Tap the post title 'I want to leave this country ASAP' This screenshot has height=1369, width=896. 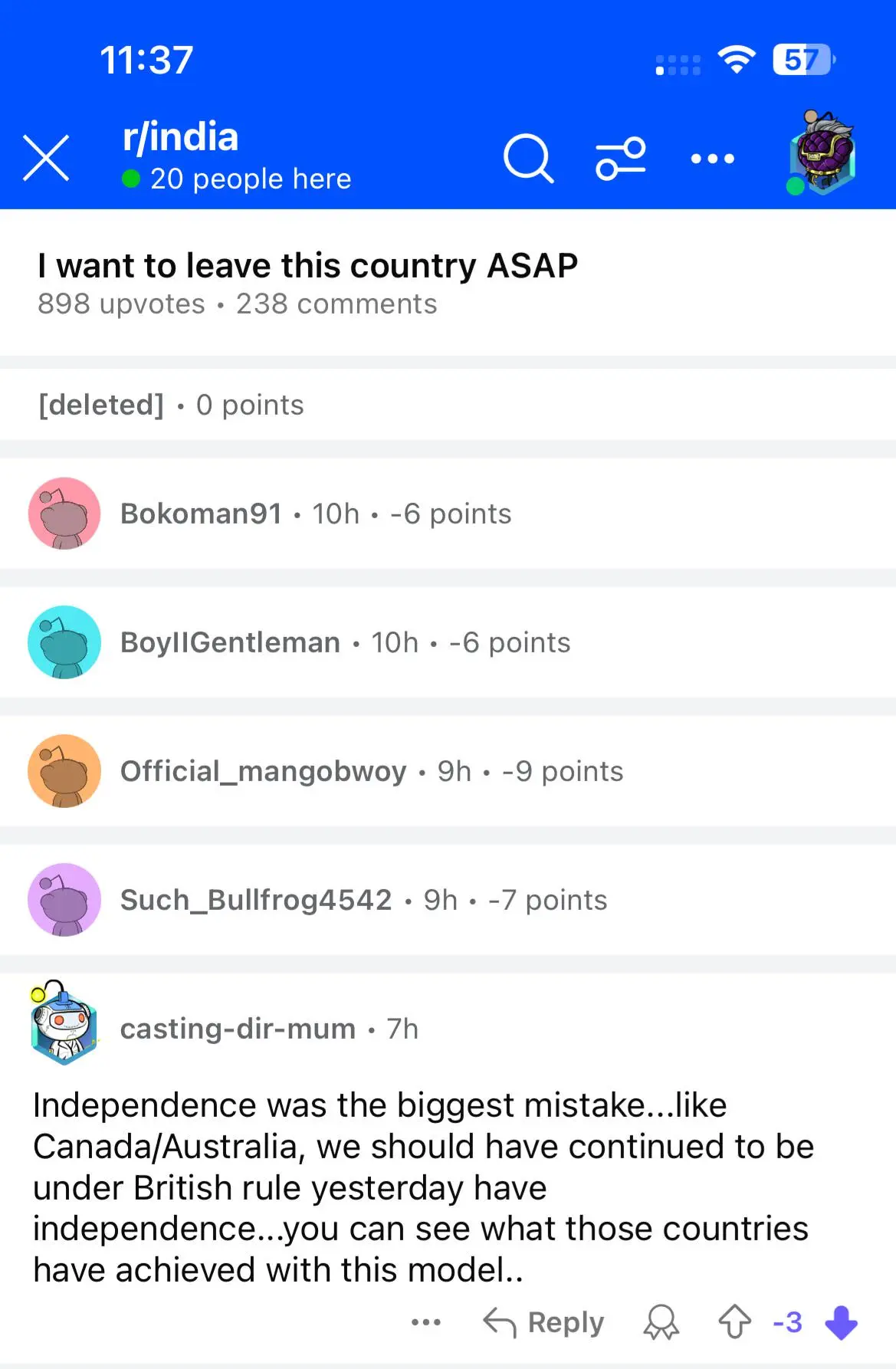coord(307,266)
